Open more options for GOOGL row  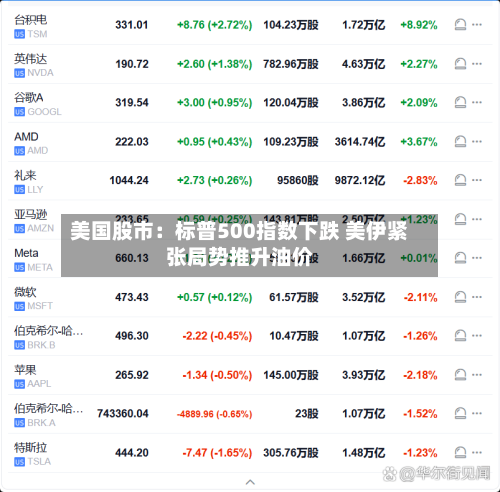[477, 102]
